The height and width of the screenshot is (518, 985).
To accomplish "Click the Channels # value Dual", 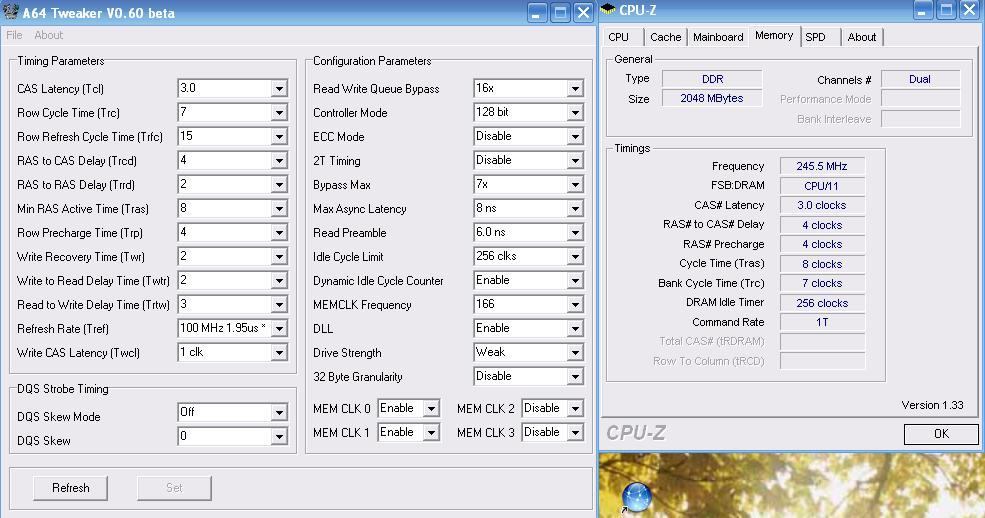I will pyautogui.click(x=920, y=79).
